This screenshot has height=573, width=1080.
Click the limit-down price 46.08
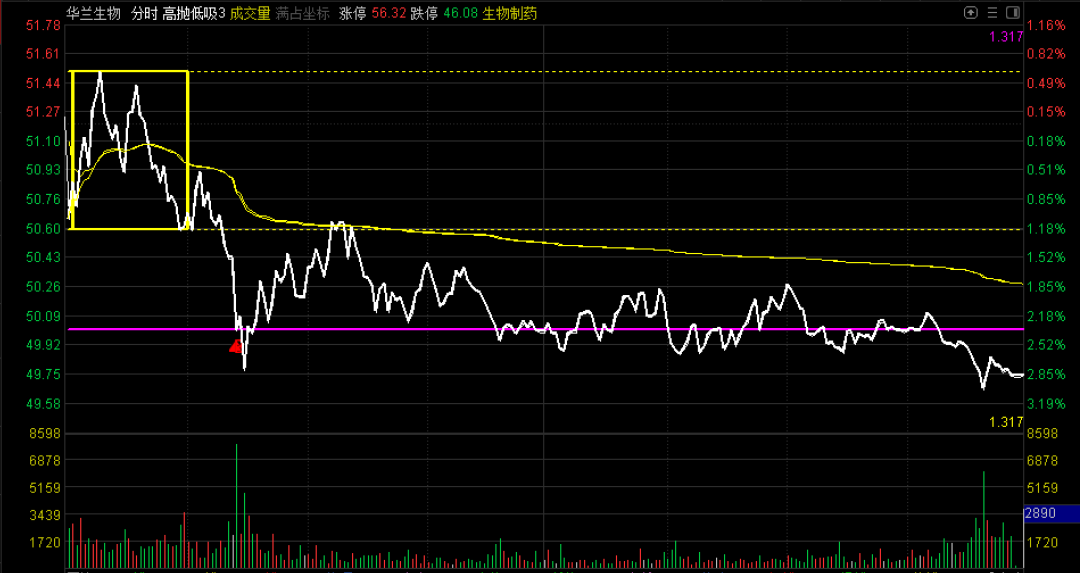[x=460, y=13]
